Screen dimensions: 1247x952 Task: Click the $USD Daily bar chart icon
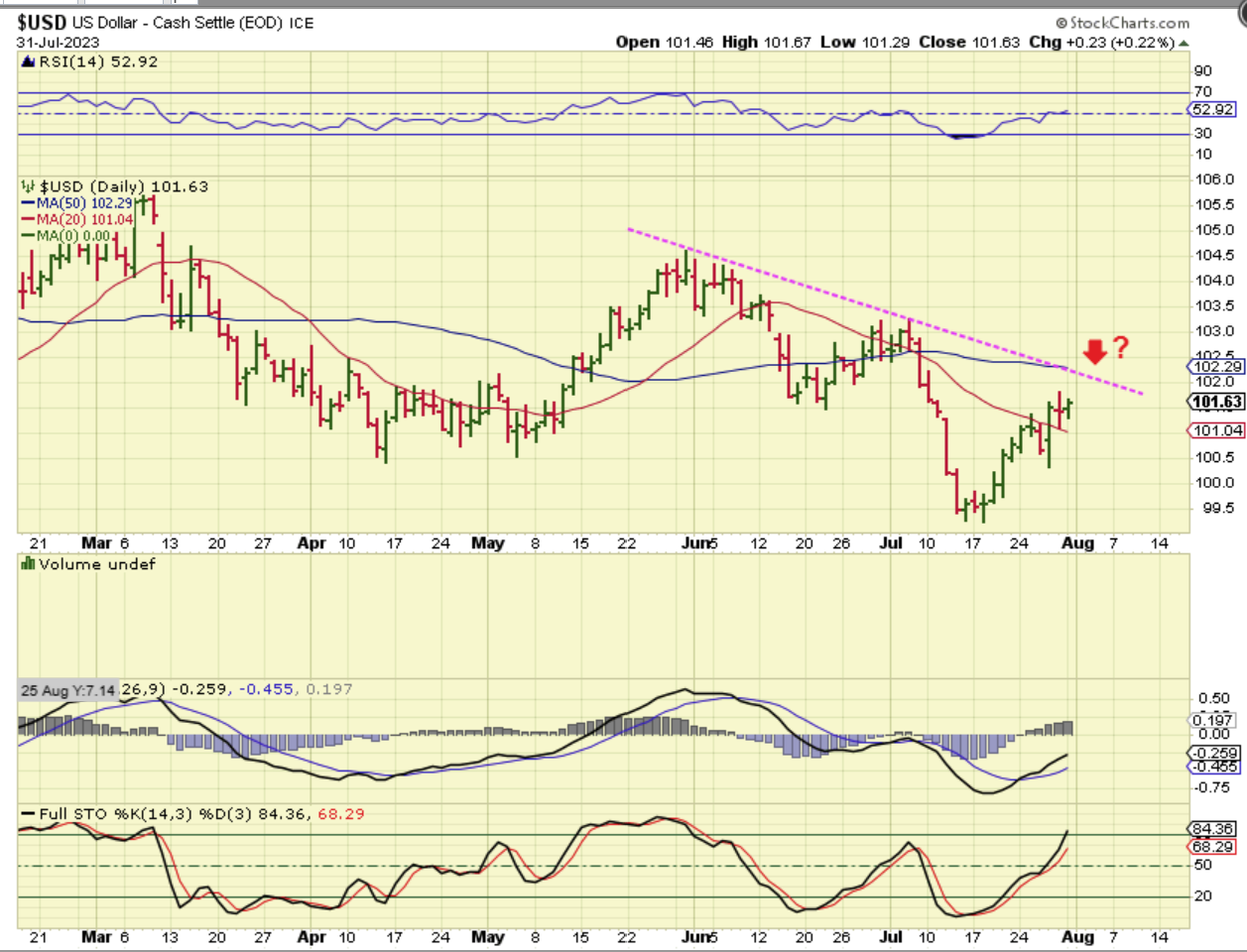point(29,186)
